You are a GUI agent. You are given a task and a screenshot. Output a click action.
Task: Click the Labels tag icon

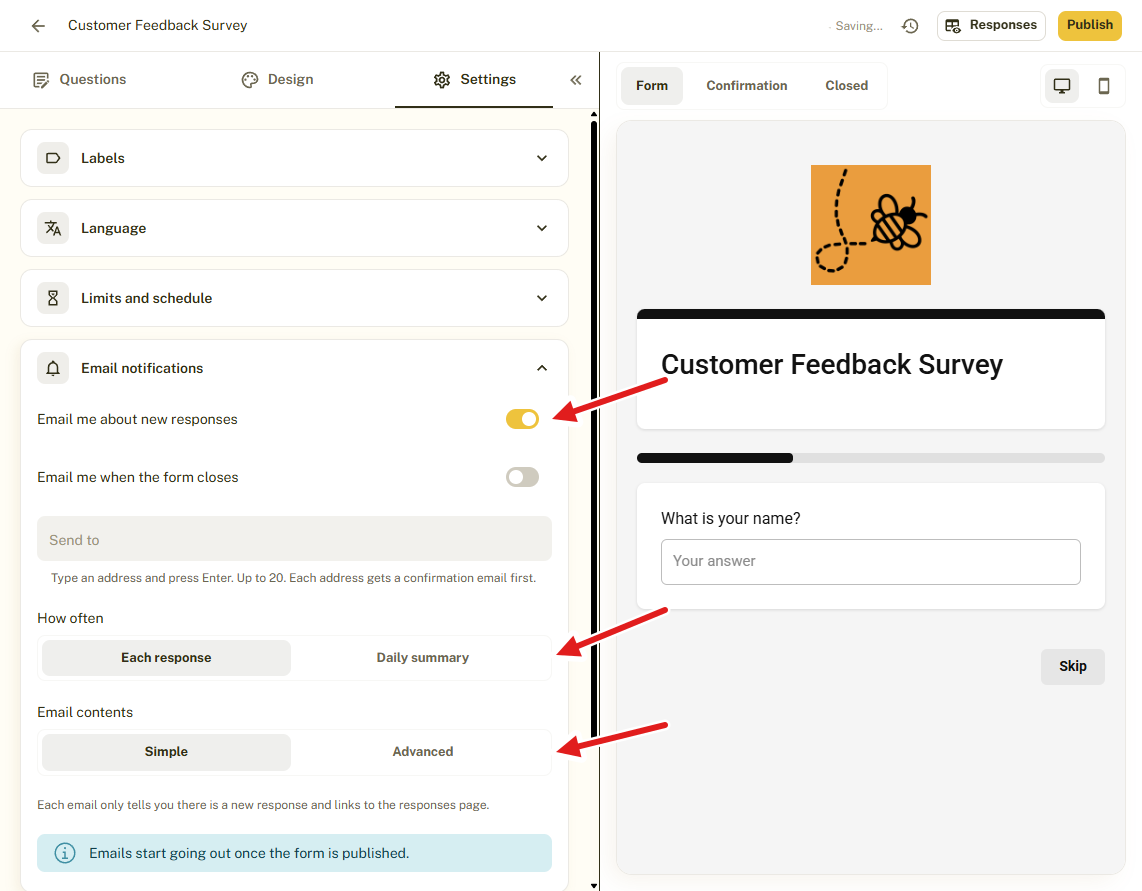click(53, 158)
